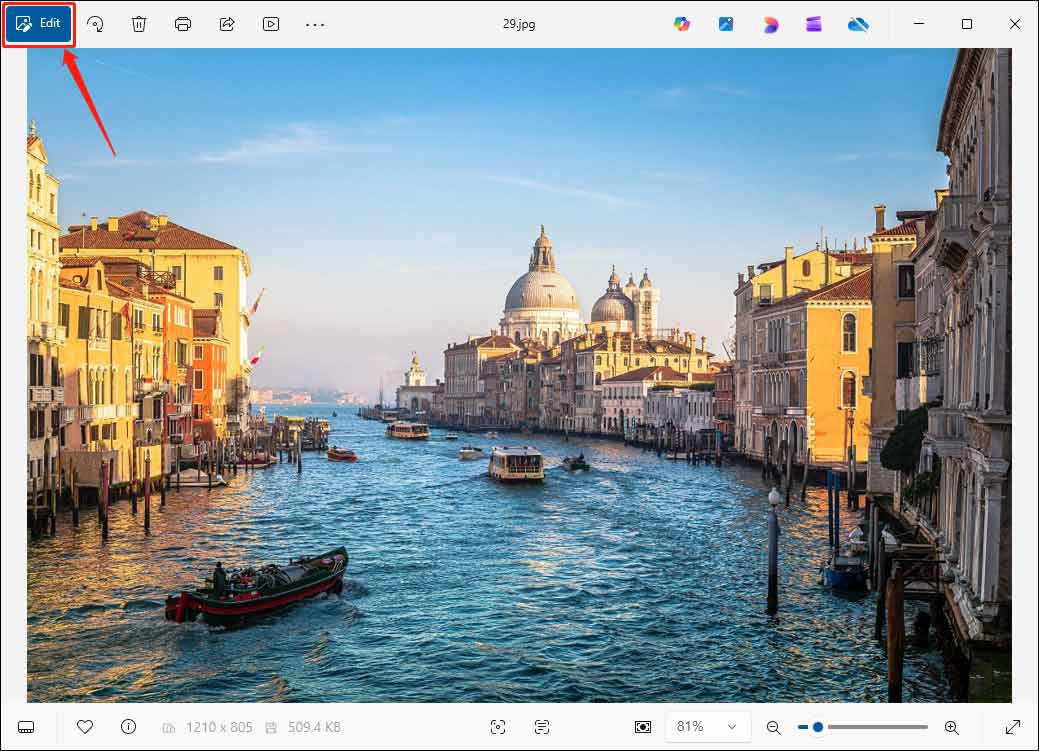Rotate the image
The image size is (1039, 751).
tap(97, 23)
